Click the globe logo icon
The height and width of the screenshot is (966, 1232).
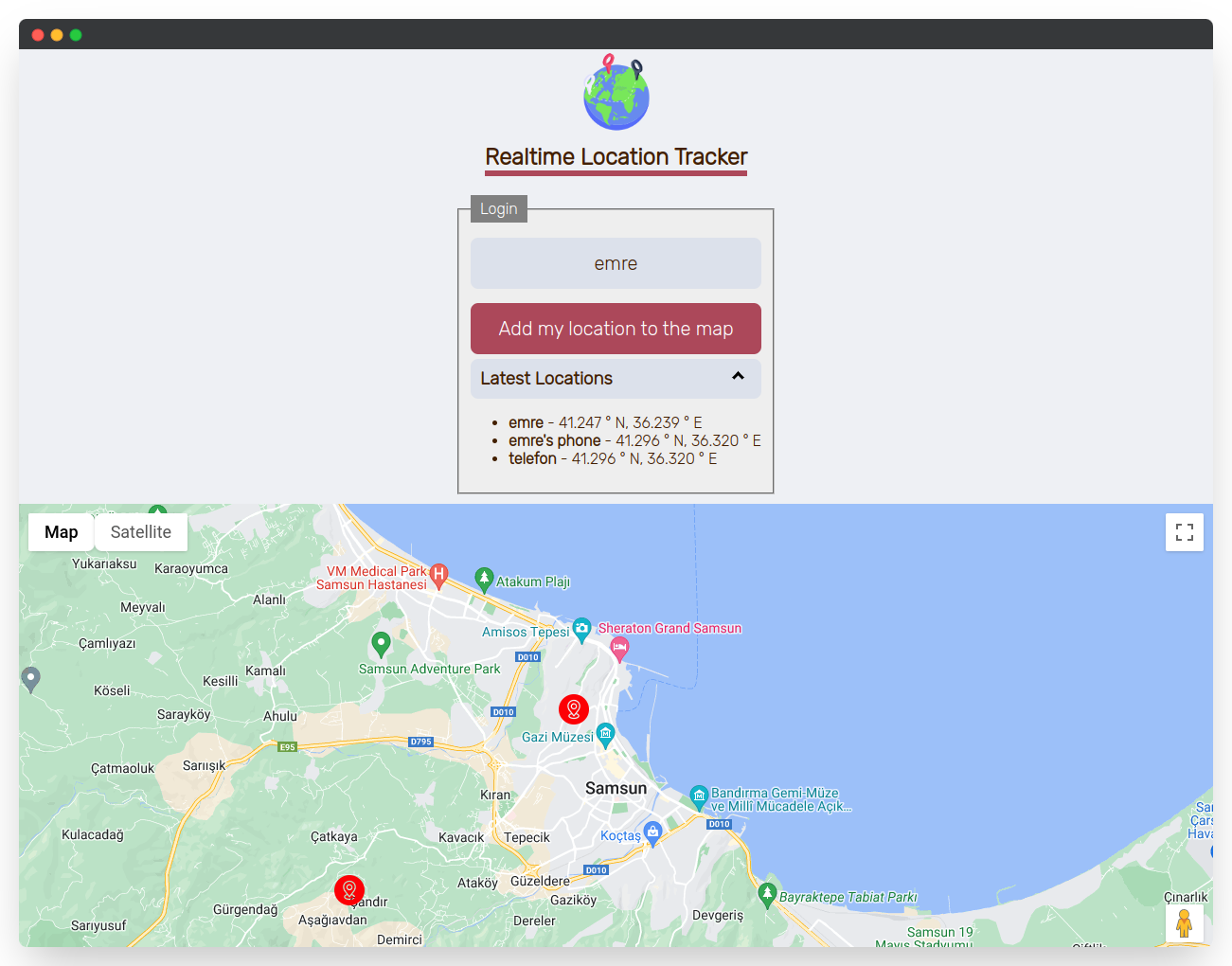click(x=616, y=92)
